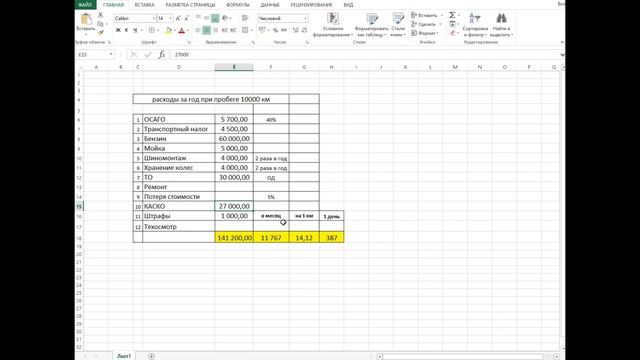Switch to the РЕЦЕНЗИРОВАНИЕ tab
640x360 pixels.
coord(311,5)
